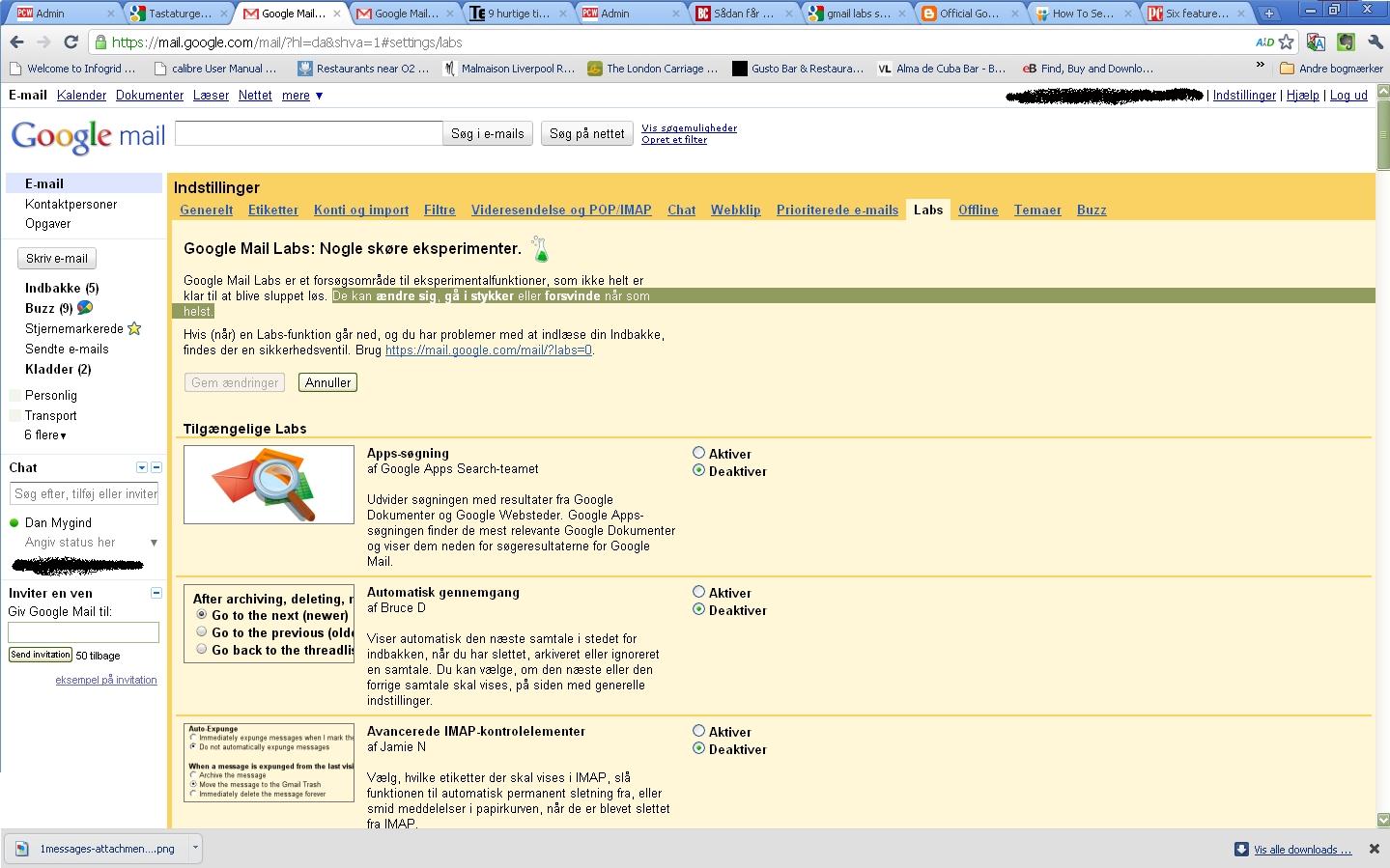This screenshot has height=868, width=1390.
Task: Open the Konti og import tab
Action: coord(361,210)
